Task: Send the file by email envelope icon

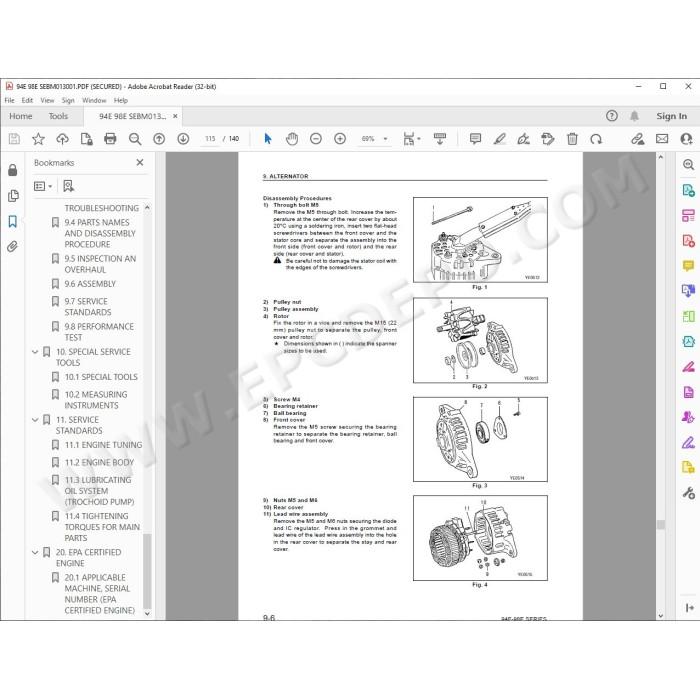Action: click(x=662, y=139)
